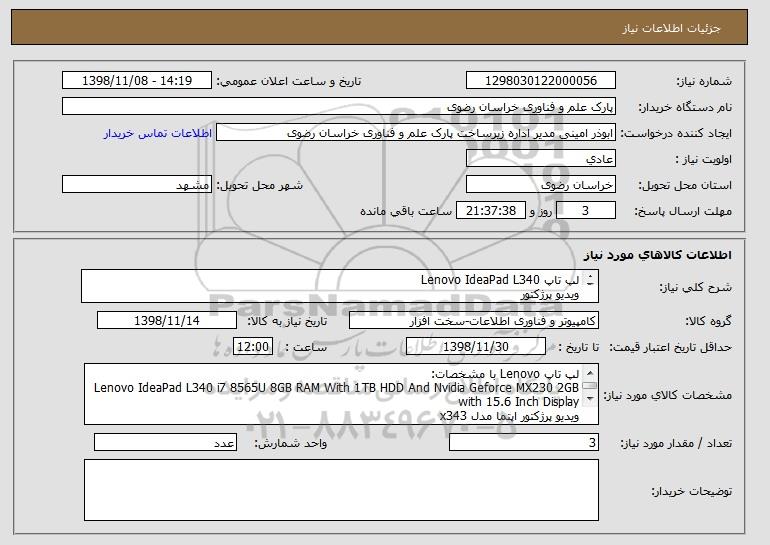
Task: Click the label توضیحات خریدار
Action: tap(691, 491)
